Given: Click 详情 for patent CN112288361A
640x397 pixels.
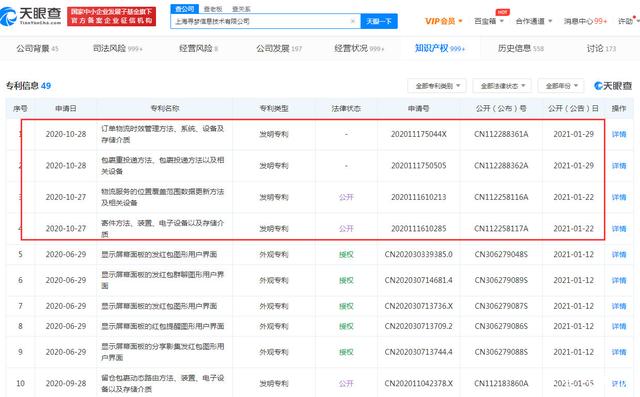Looking at the screenshot, I should [x=619, y=134].
